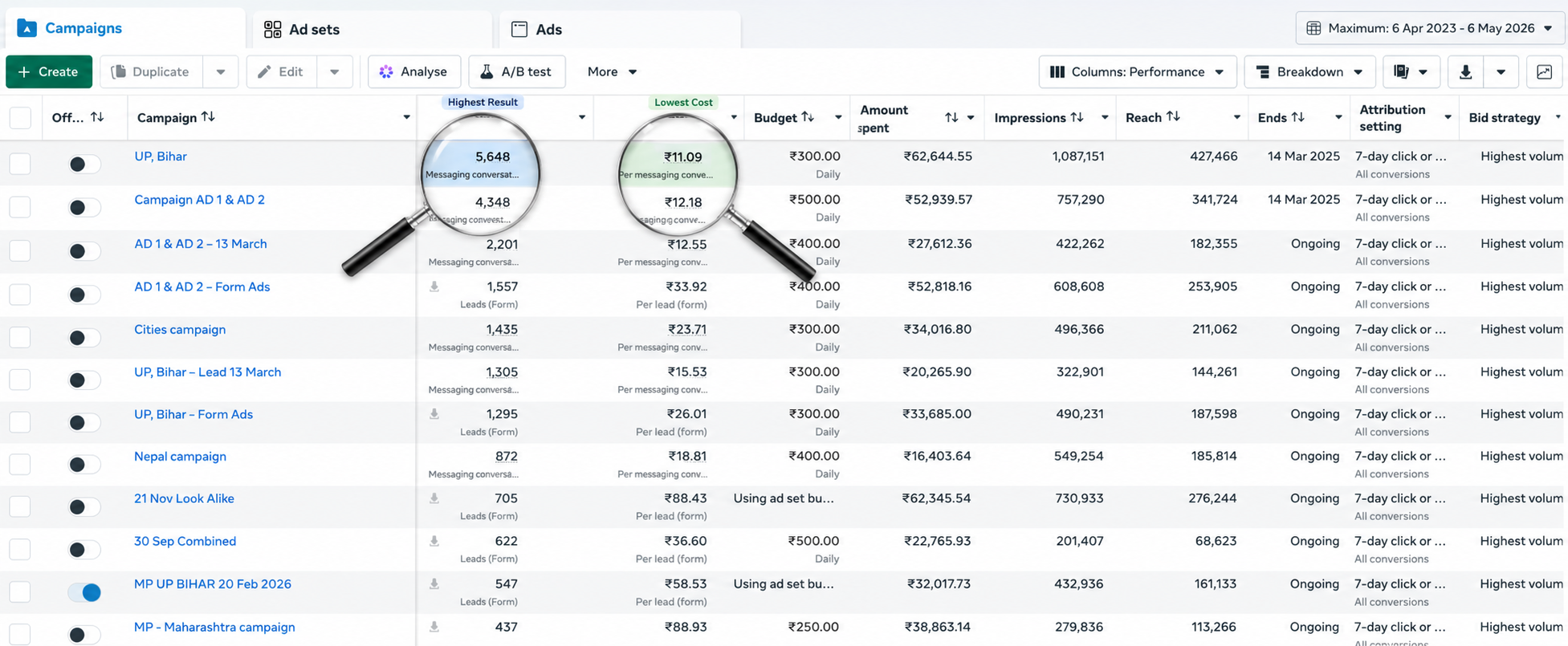Image resolution: width=1568 pixels, height=646 pixels.
Task: Open the UP, Bihar – Form Ads campaign
Action: click(x=193, y=414)
